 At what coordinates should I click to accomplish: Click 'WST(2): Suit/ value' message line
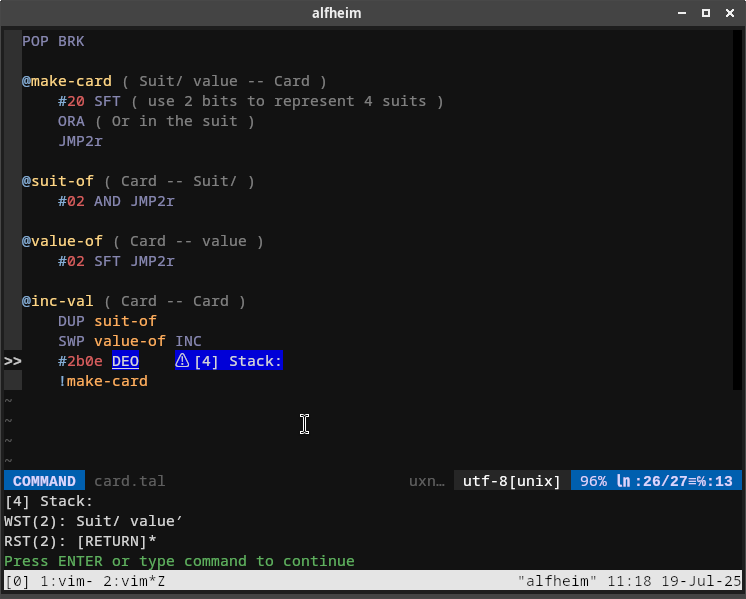tap(93, 521)
